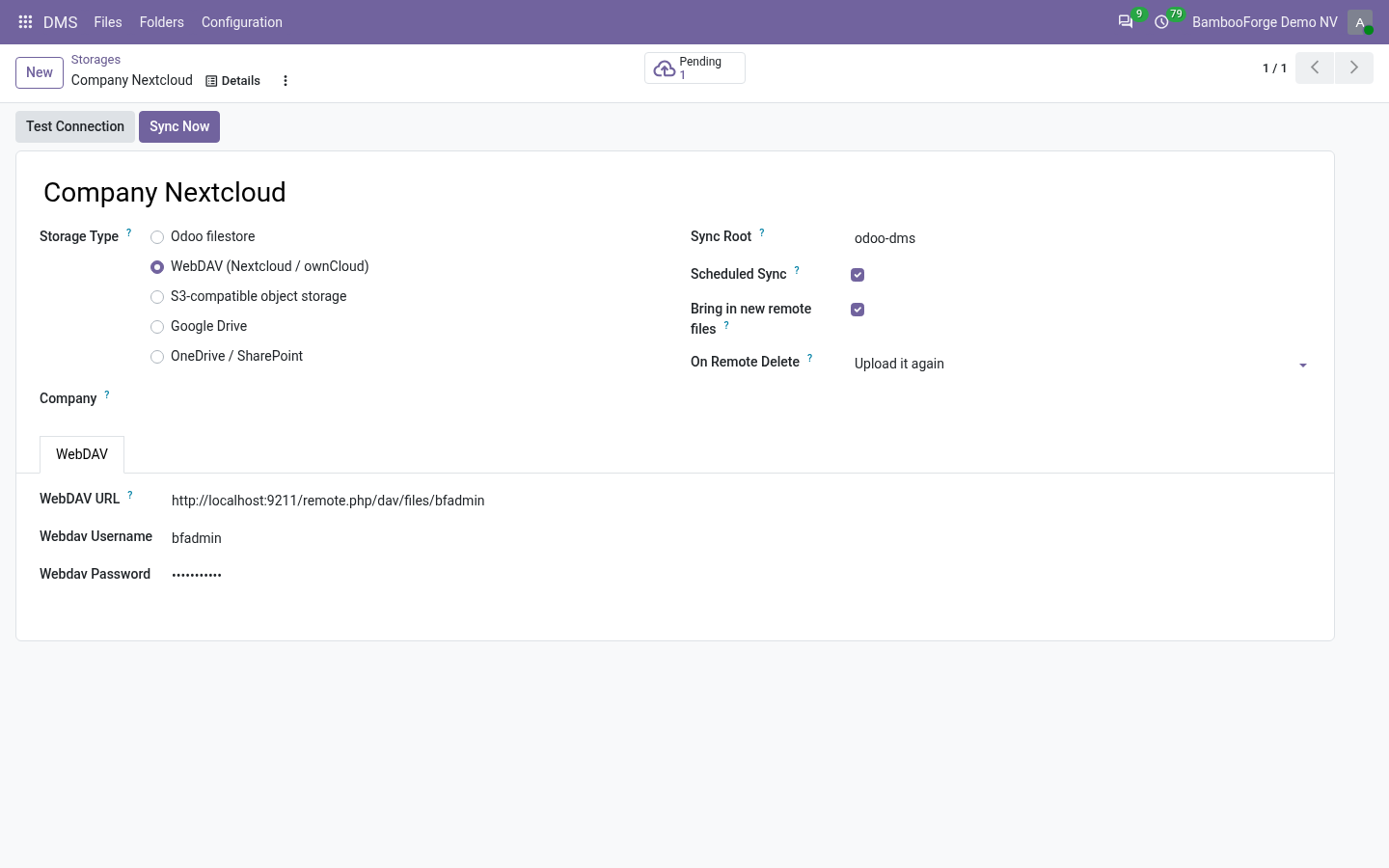
Task: Select Google Drive storage type
Action: pyautogui.click(x=157, y=327)
